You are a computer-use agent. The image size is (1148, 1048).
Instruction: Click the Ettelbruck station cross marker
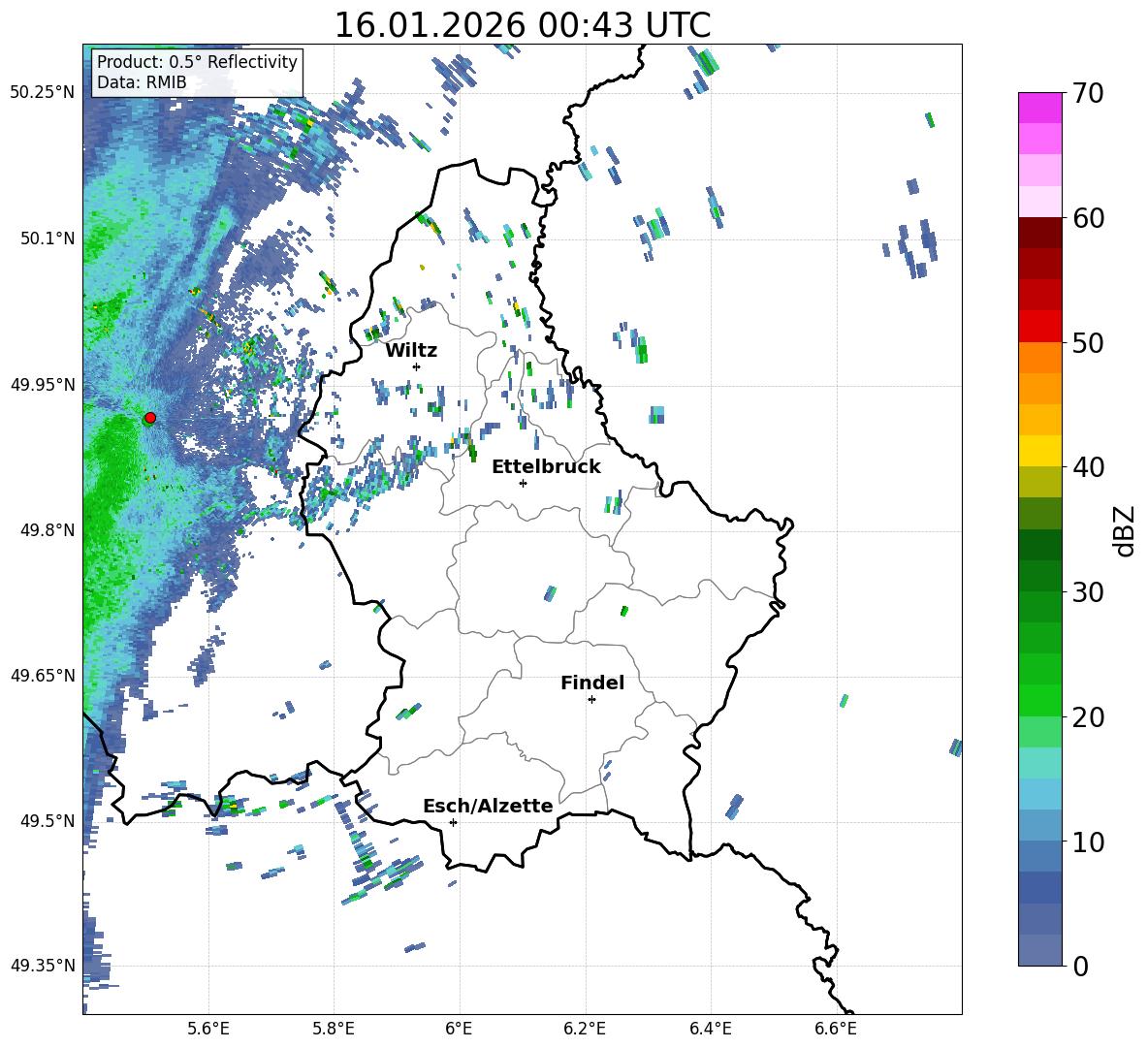(x=523, y=483)
